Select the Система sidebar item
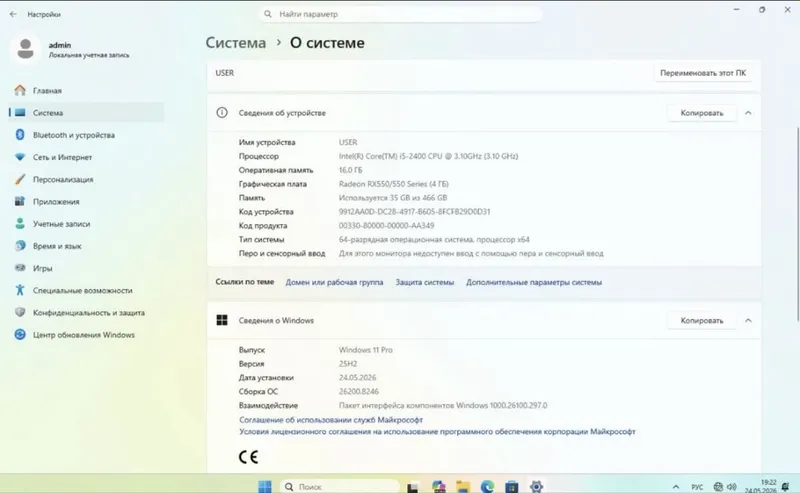The height and width of the screenshot is (493, 800). pos(86,113)
